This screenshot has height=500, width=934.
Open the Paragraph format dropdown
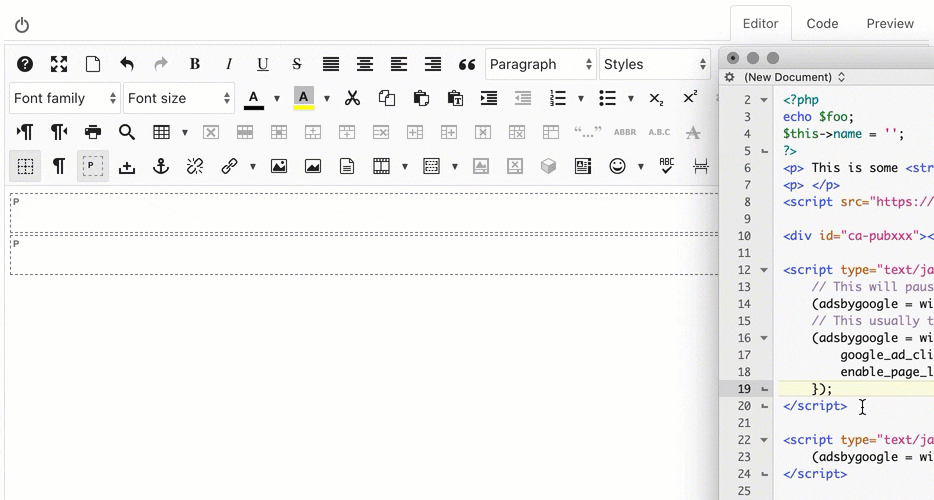(x=541, y=64)
